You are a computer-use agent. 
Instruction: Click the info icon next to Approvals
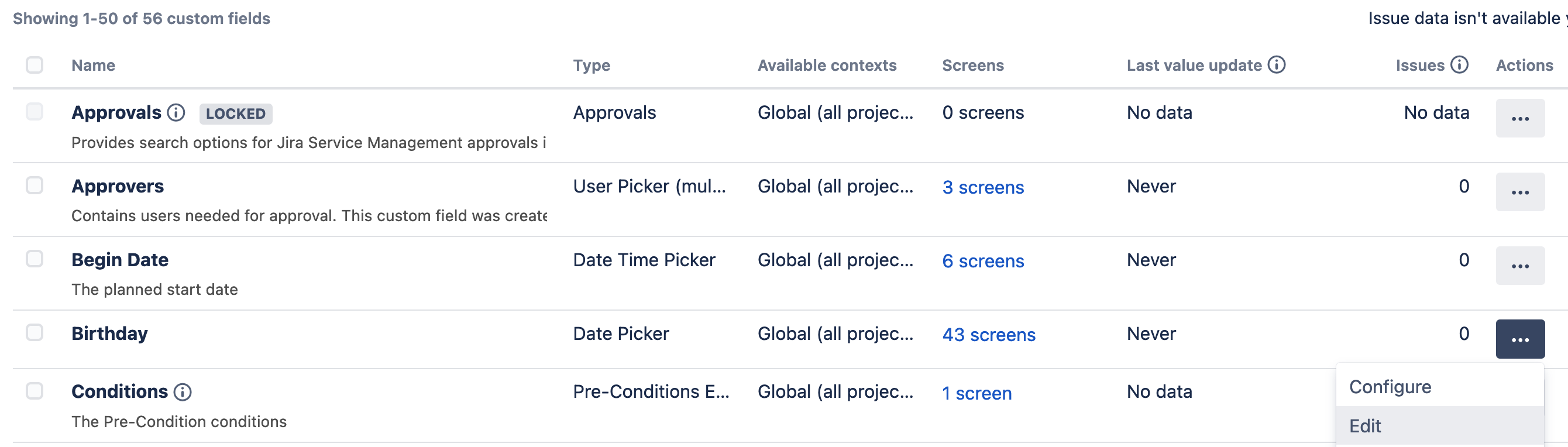[x=176, y=113]
